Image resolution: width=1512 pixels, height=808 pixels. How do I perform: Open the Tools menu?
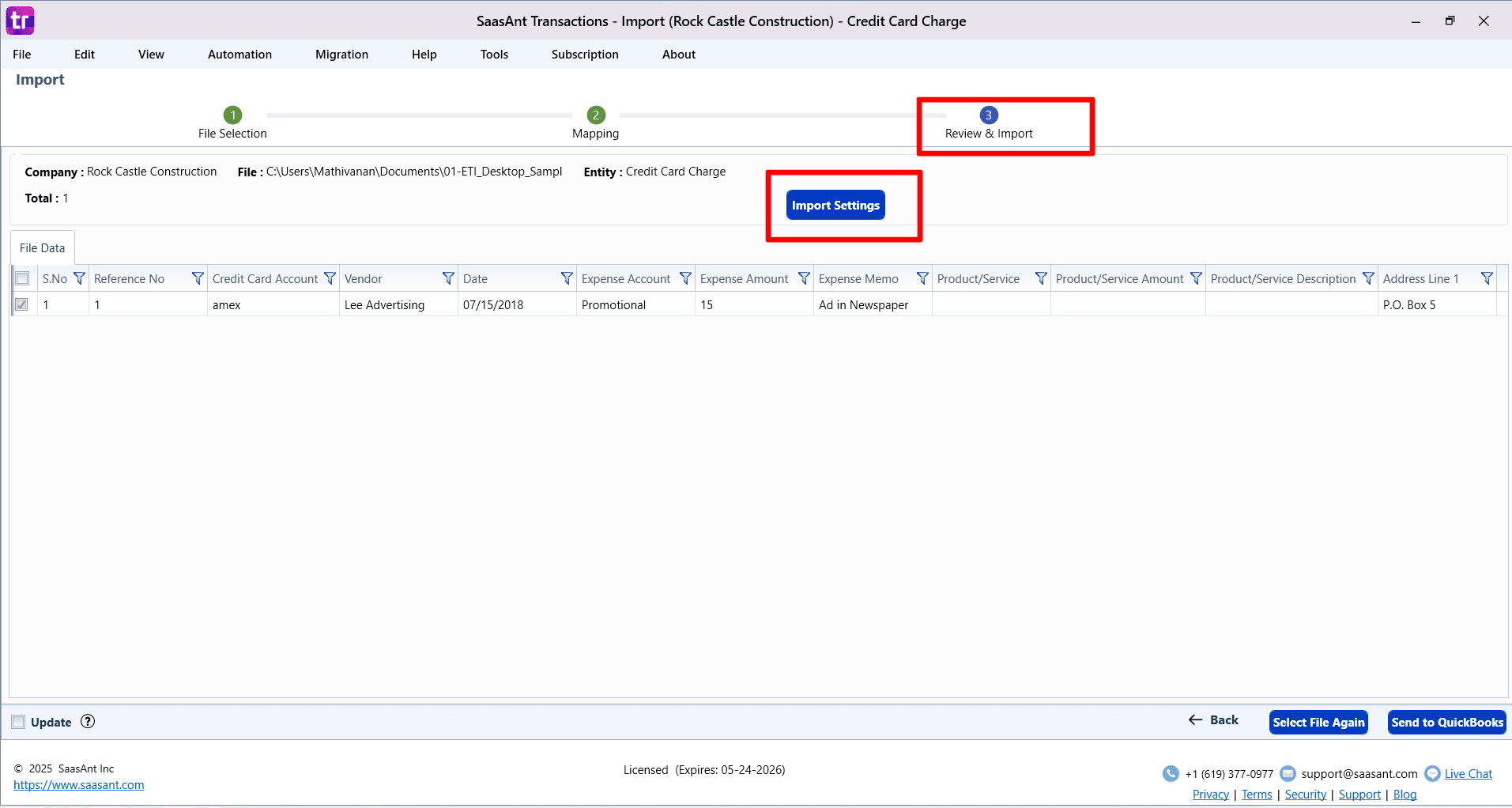(494, 55)
